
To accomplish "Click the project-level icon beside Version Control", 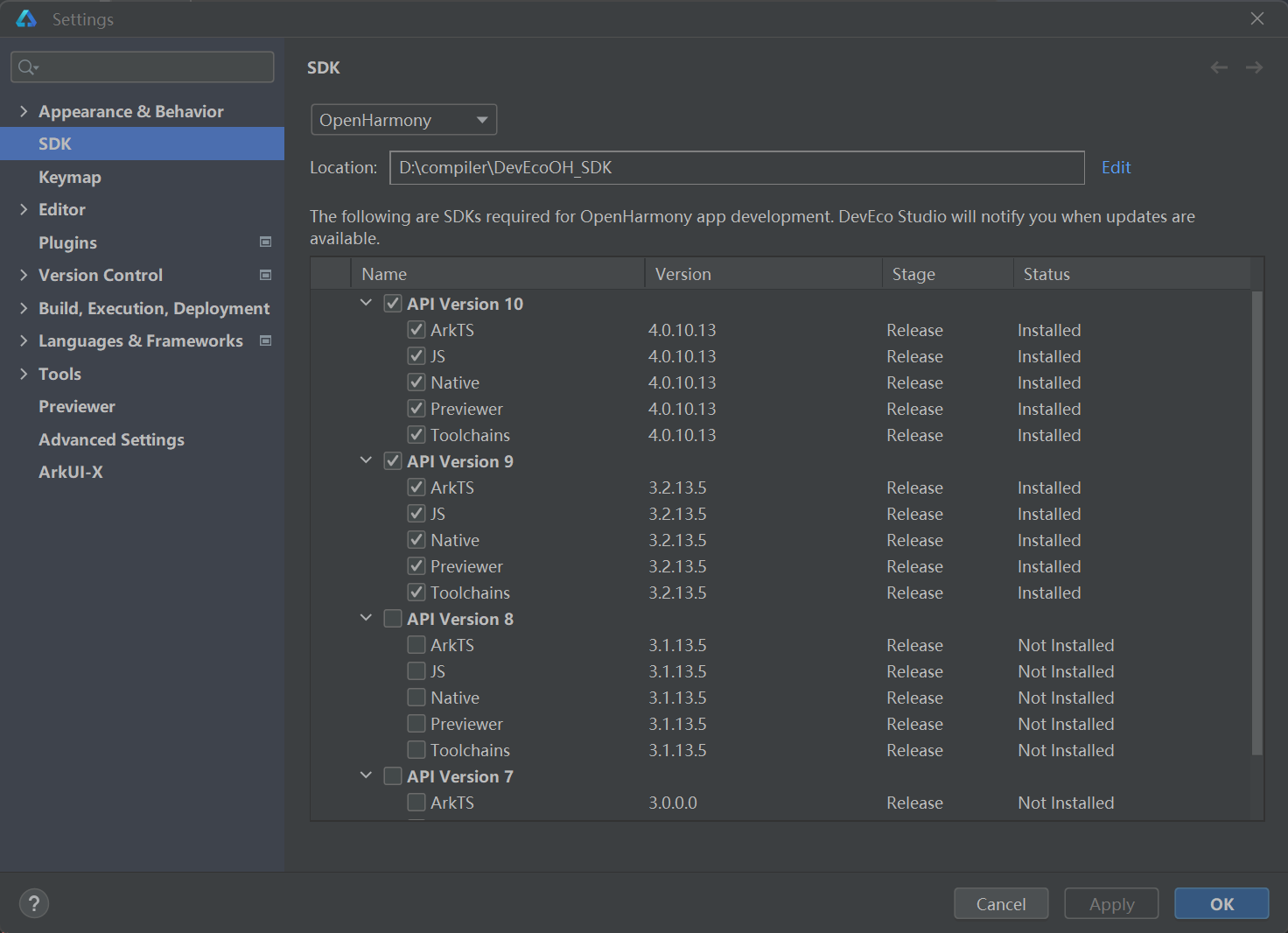I will tap(266, 275).
